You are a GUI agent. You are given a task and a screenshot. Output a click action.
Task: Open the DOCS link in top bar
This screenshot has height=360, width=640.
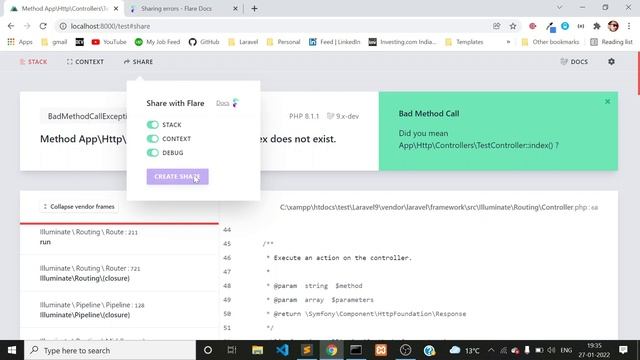coord(574,62)
